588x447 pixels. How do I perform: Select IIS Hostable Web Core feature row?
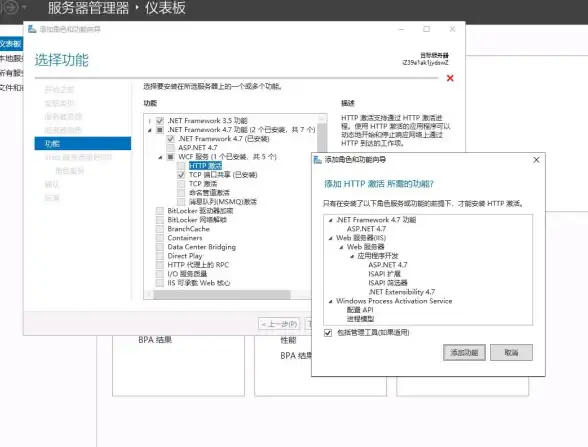pos(199,283)
